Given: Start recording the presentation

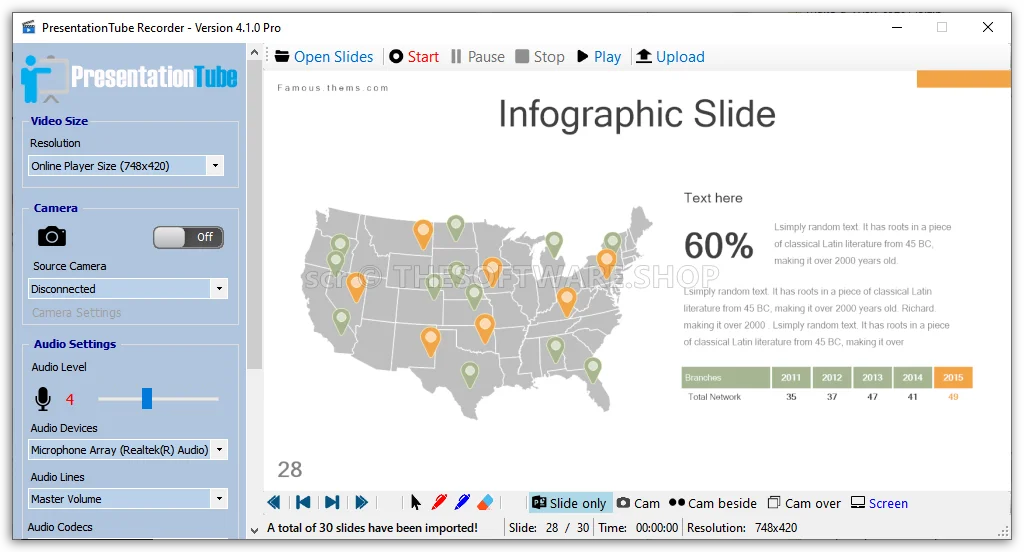Looking at the screenshot, I should 414,57.
